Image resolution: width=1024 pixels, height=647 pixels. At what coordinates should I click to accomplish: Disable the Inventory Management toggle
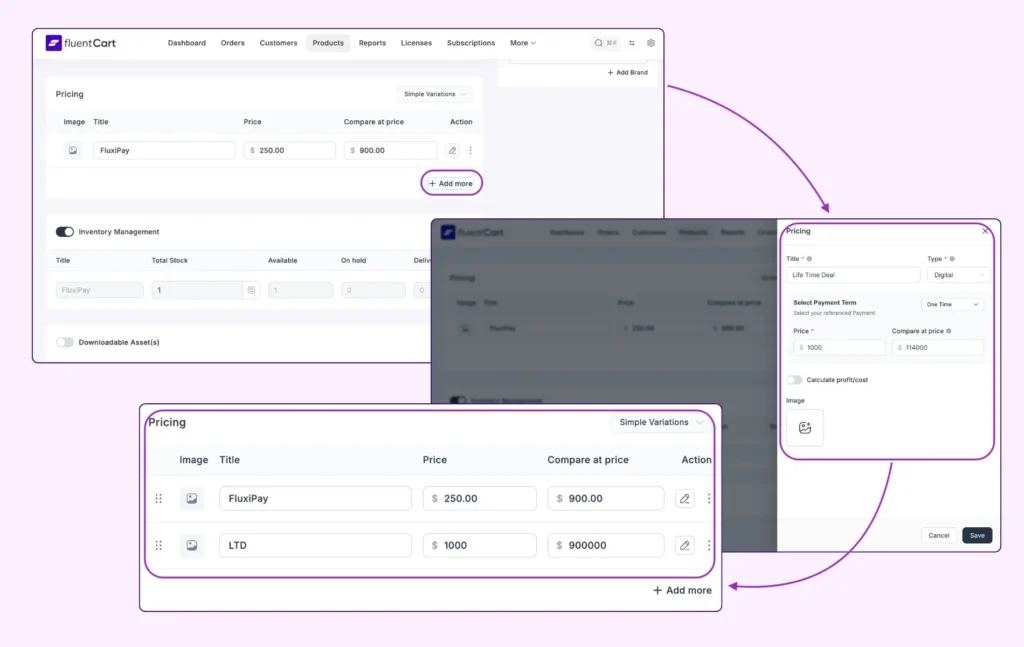coord(65,231)
